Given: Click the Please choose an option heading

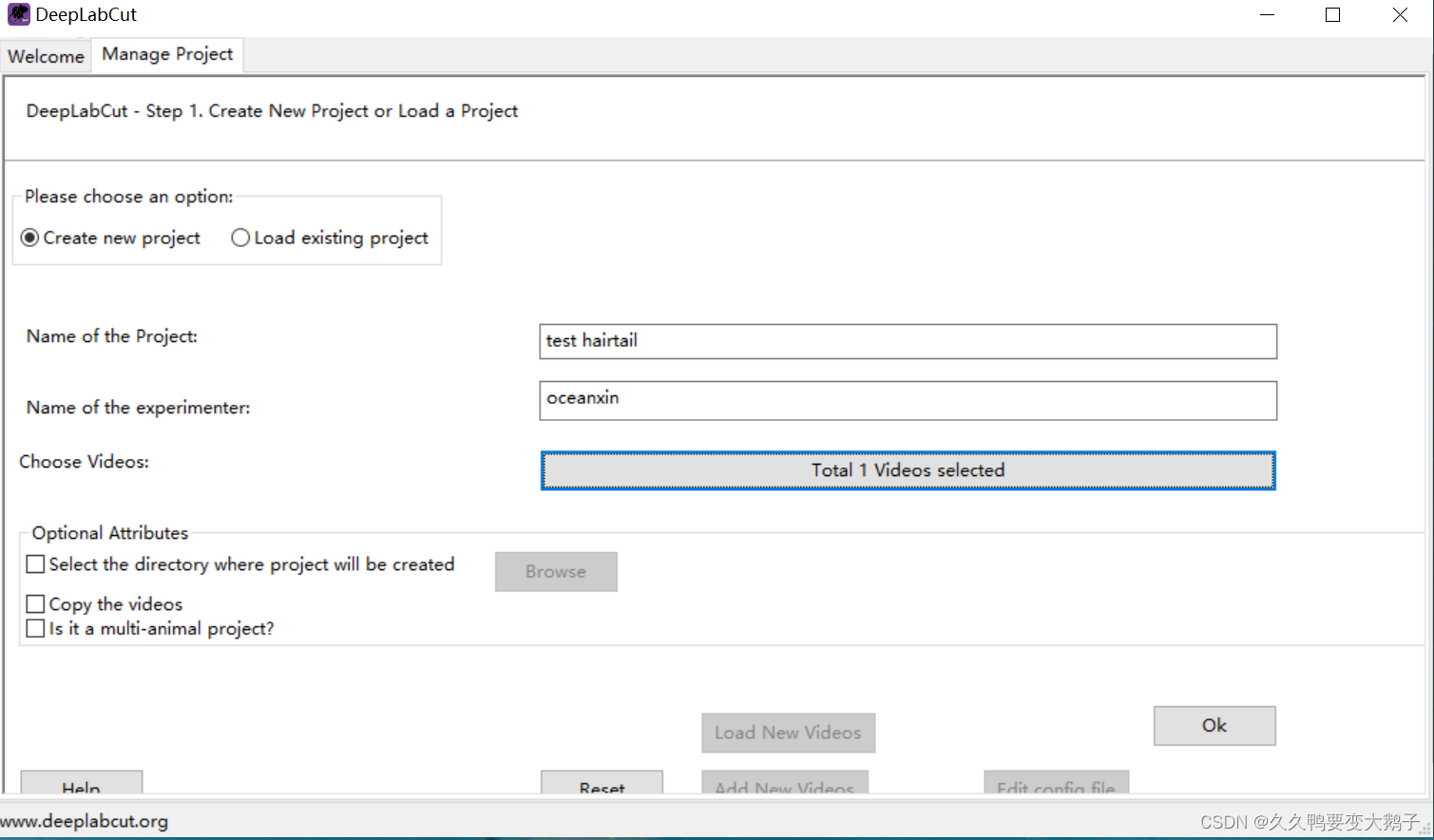Looking at the screenshot, I should pos(129,197).
